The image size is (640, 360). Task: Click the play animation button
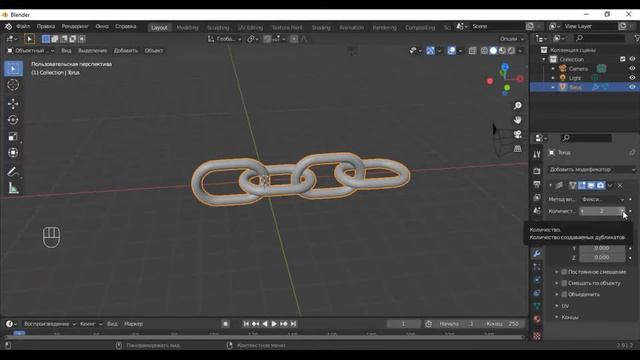[x=274, y=324]
